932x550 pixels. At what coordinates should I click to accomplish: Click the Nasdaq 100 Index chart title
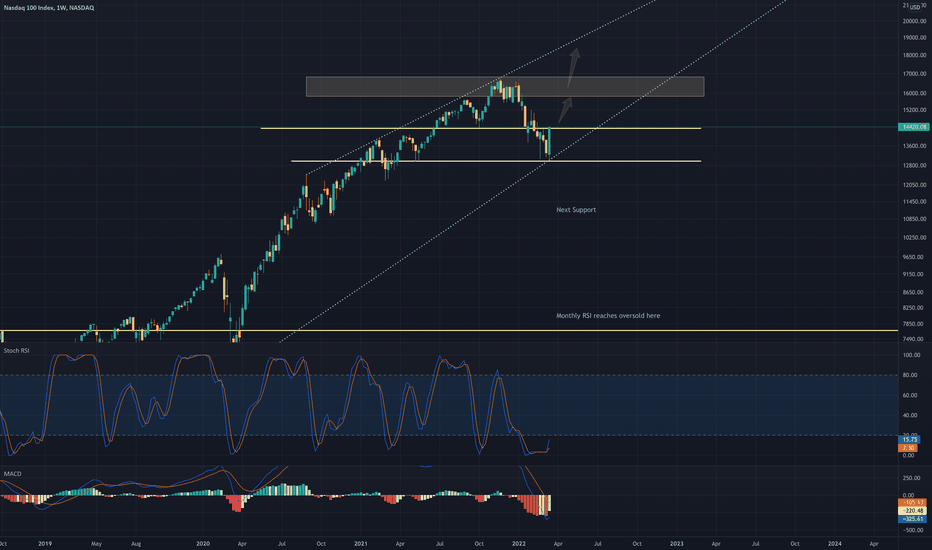[x=49, y=8]
